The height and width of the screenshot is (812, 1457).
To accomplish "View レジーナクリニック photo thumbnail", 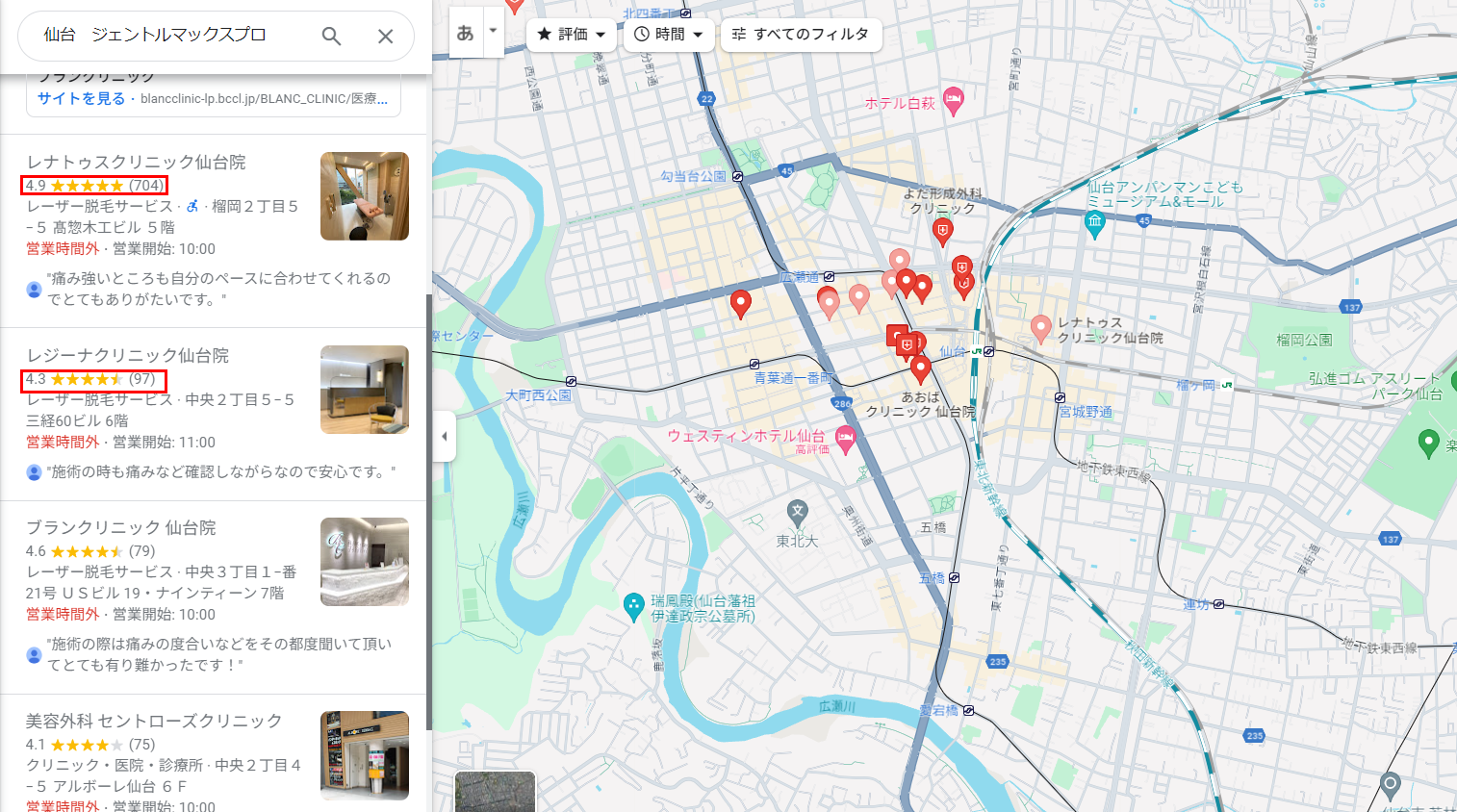I will click(365, 390).
